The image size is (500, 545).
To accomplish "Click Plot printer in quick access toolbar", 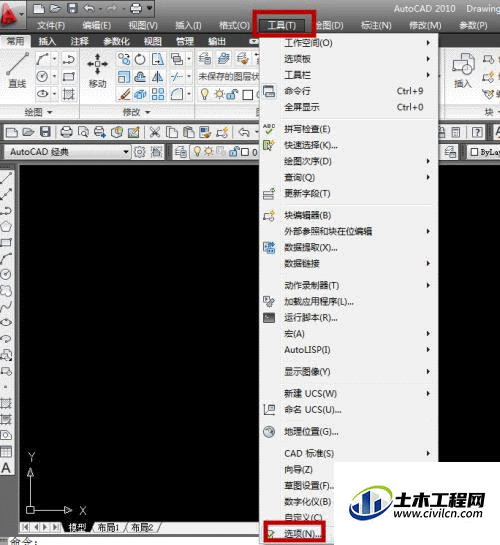I will tap(136, 8).
